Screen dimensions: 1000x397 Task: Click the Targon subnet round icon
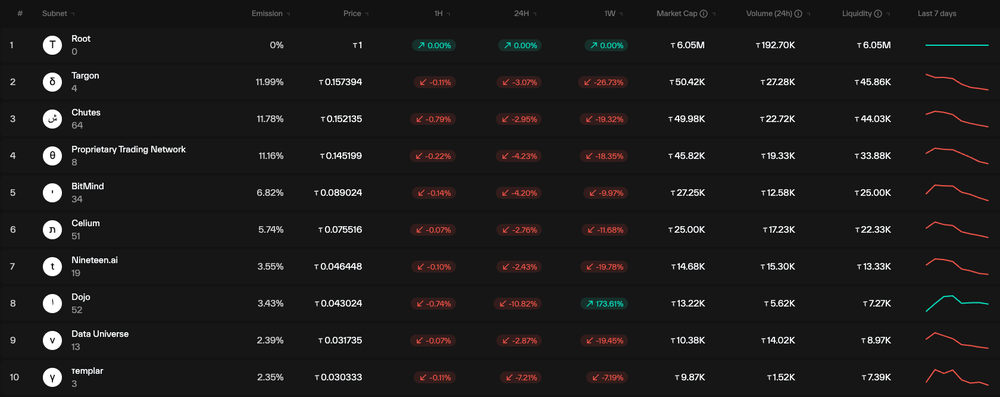click(x=52, y=82)
